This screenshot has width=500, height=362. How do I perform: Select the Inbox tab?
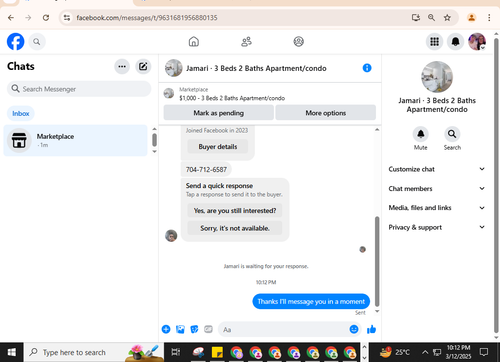point(21,113)
